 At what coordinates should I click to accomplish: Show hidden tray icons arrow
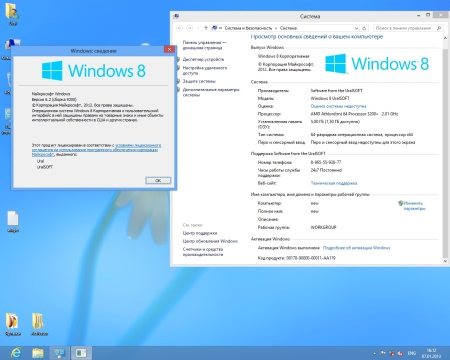(x=374, y=353)
